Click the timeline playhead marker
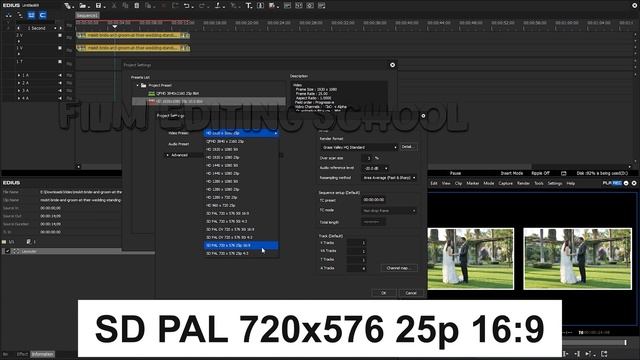This screenshot has height=360, width=640. click(115, 27)
